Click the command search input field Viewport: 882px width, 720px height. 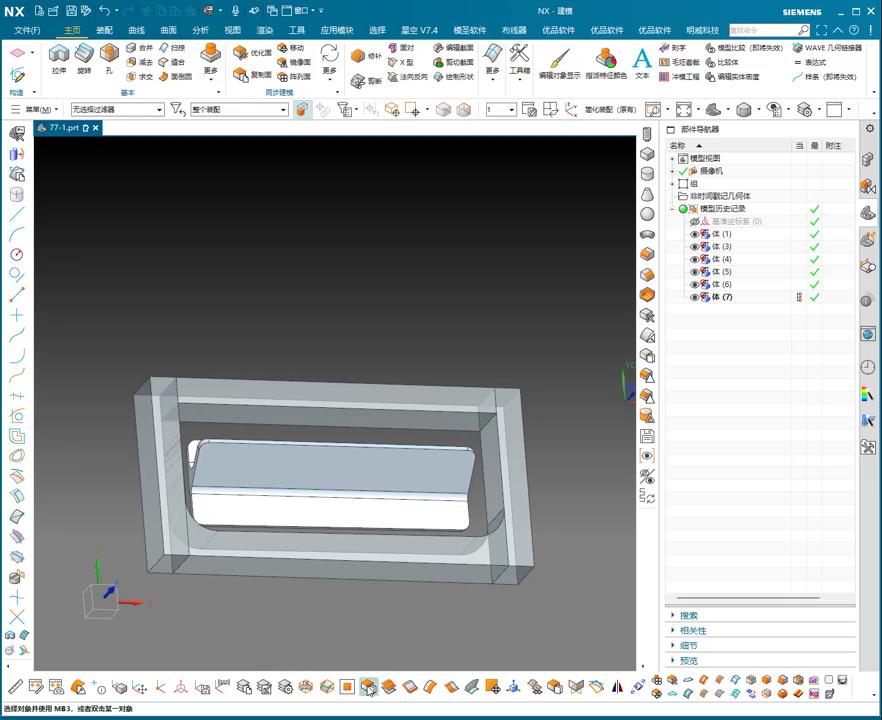pos(763,30)
